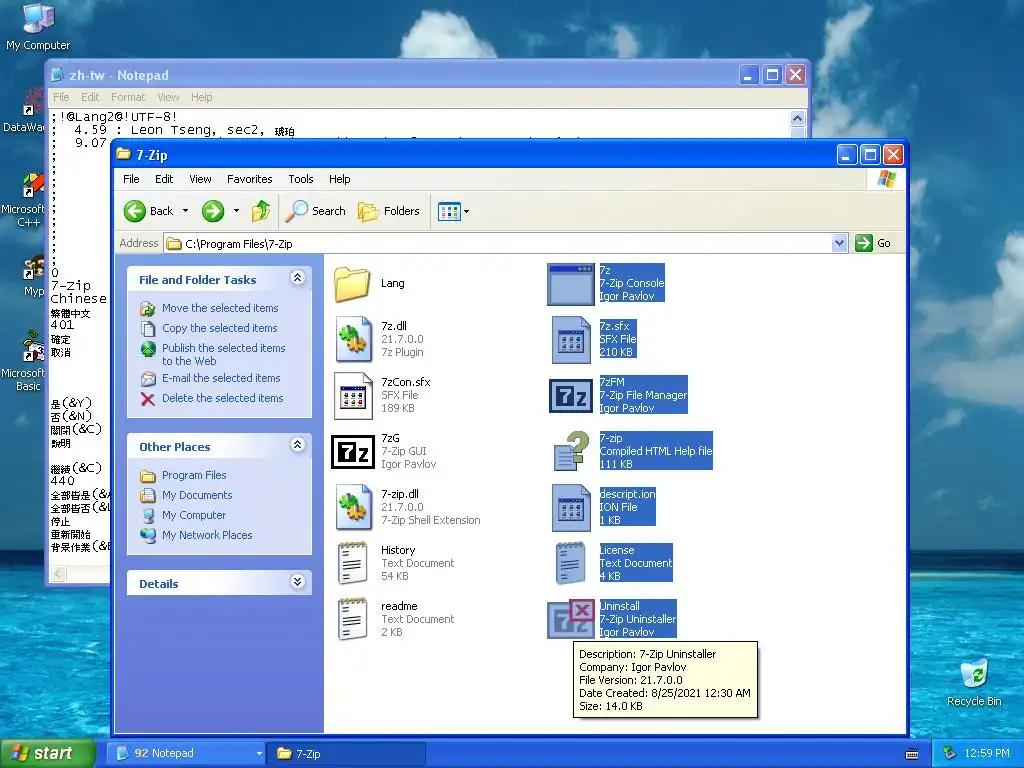The width and height of the screenshot is (1024, 768).
Task: Click the Notepad horizontal scrollbar left arrow
Action: point(58,573)
